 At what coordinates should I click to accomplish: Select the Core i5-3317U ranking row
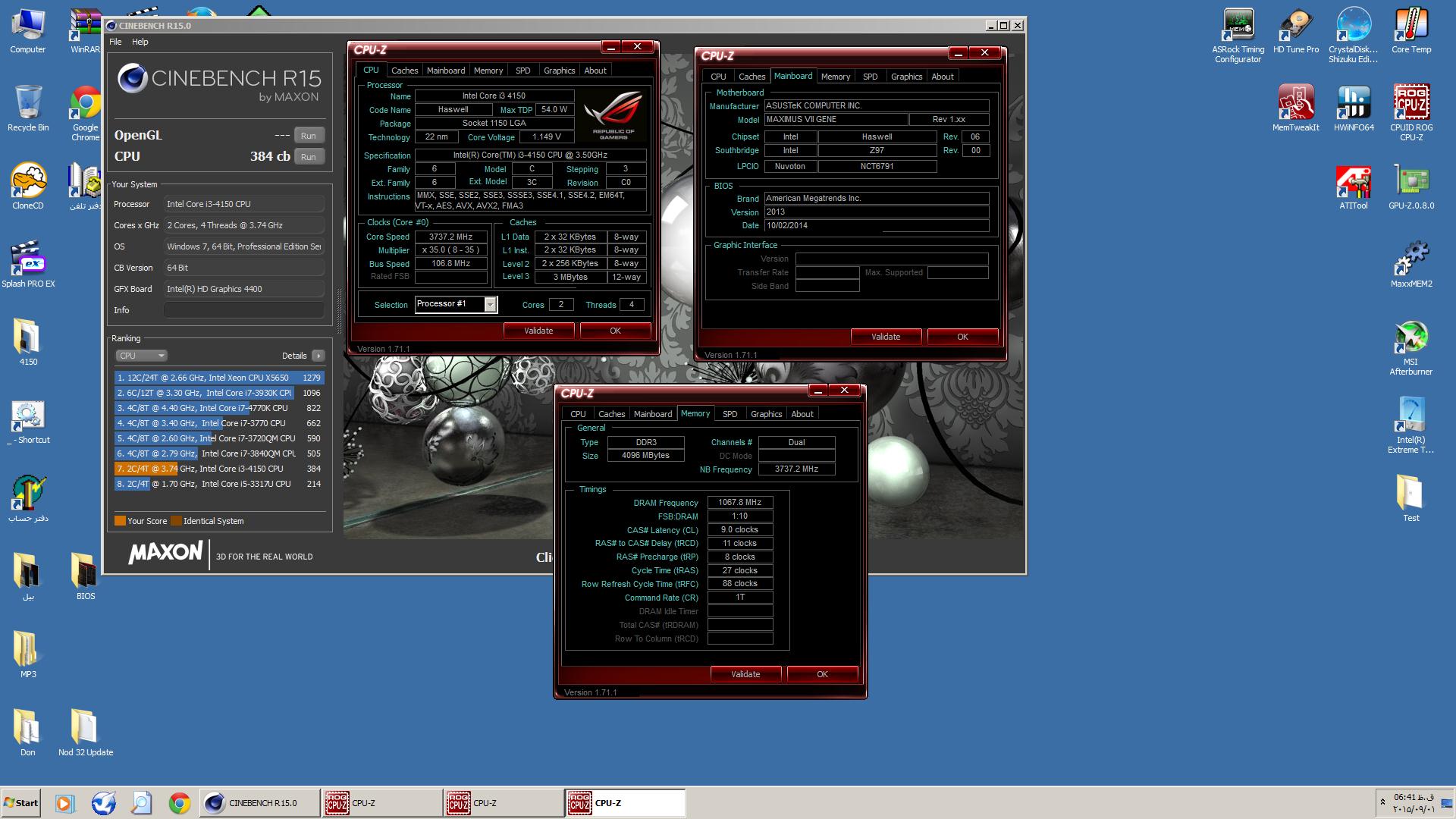point(219,484)
